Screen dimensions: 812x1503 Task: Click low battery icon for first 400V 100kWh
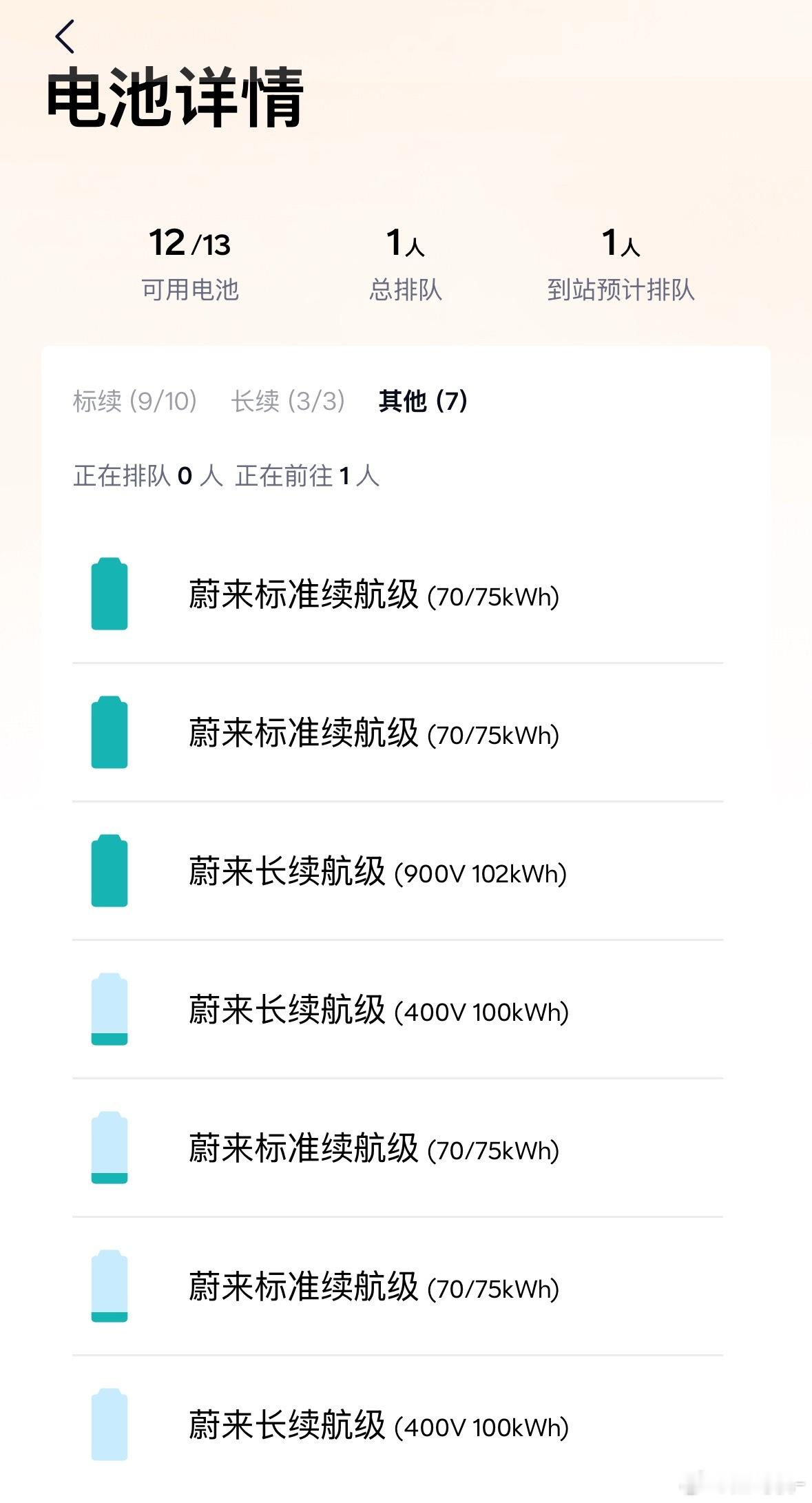(x=110, y=1009)
